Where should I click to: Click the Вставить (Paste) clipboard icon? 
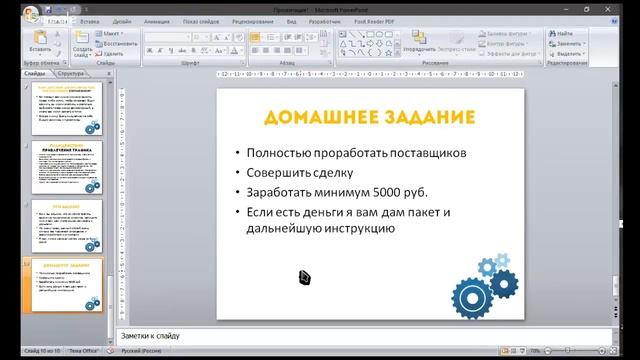point(40,38)
